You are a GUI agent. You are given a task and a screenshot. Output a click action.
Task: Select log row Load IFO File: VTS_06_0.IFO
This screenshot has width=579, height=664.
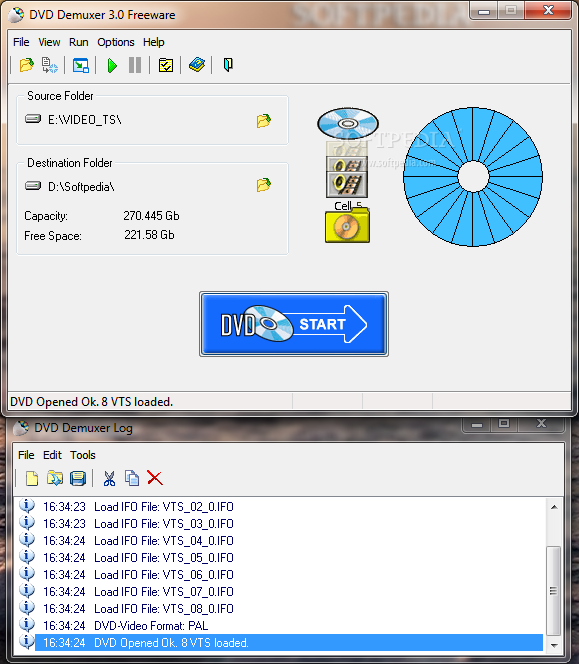289,575
